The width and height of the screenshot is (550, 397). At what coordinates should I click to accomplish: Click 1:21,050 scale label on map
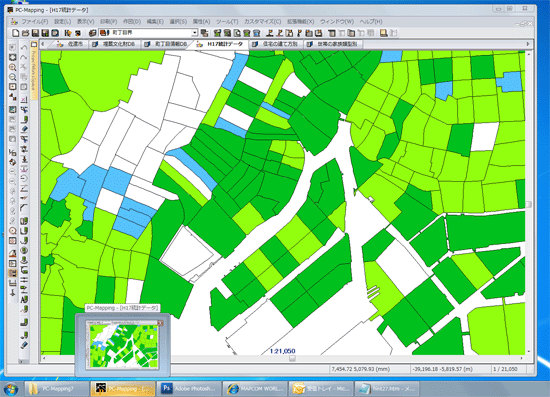282,351
